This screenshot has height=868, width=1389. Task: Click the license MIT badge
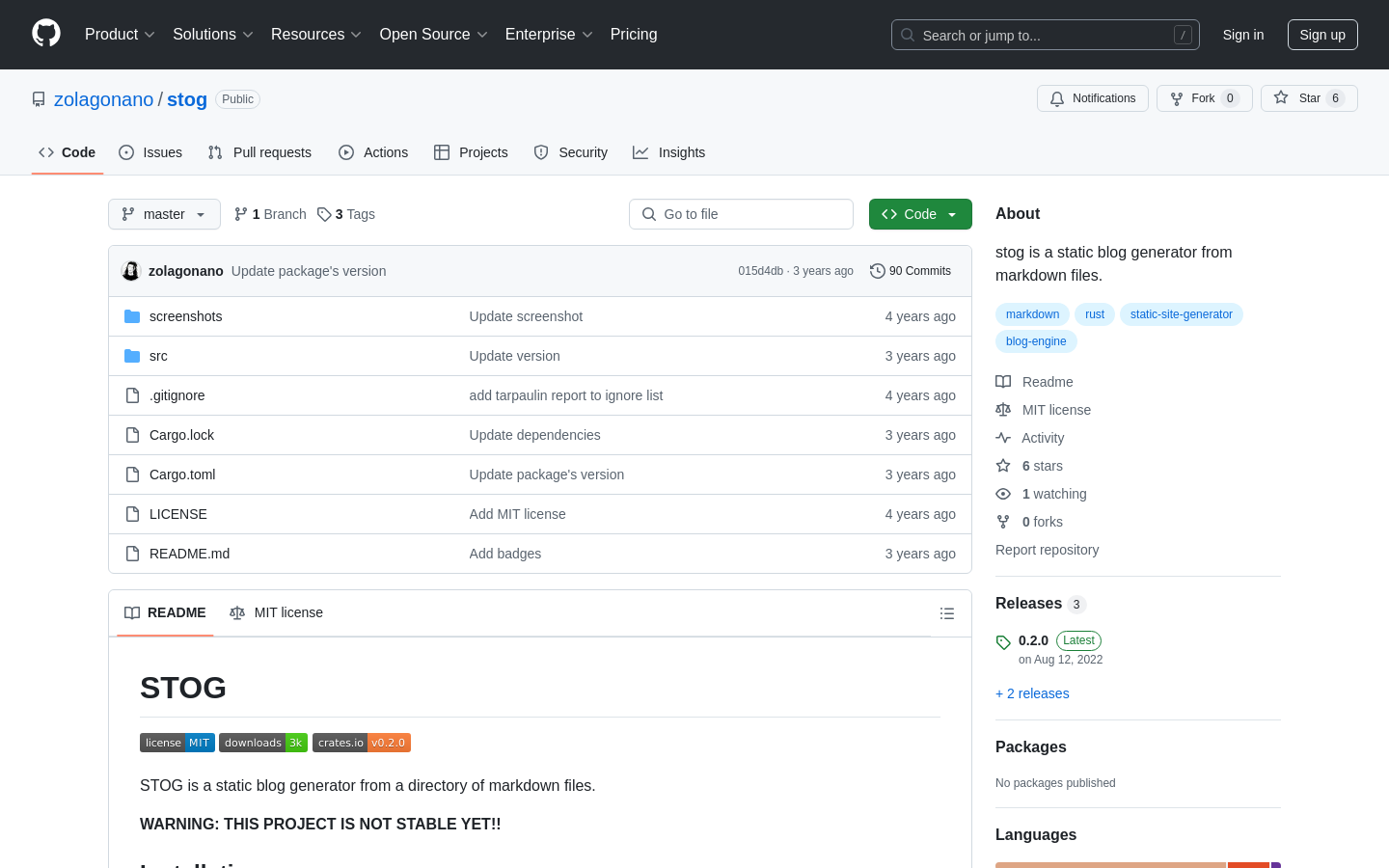pos(177,743)
